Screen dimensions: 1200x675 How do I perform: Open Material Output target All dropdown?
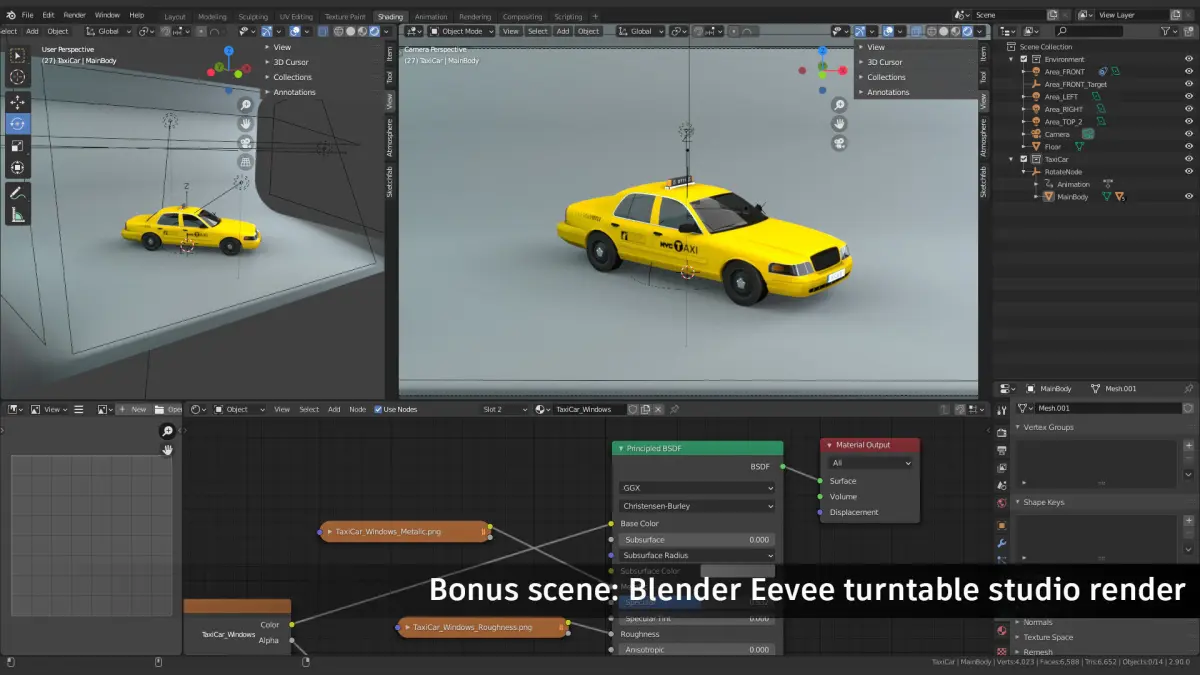pos(870,463)
